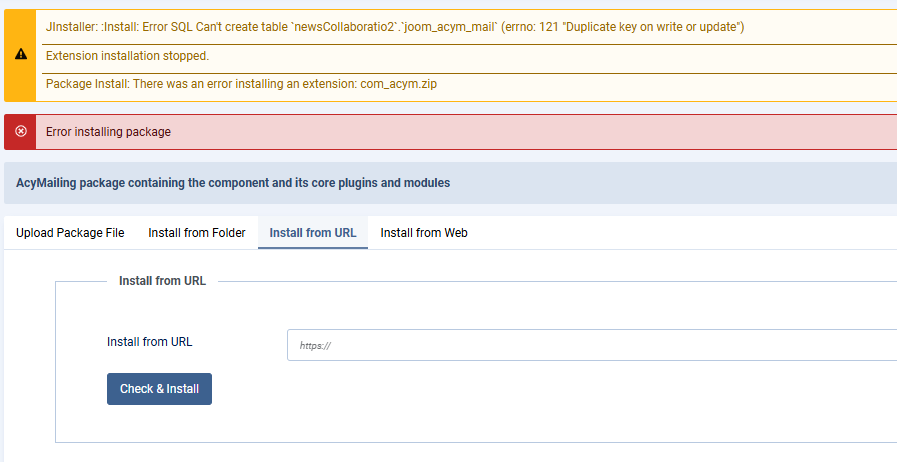Click the yellow warning triangle icon
This screenshot has width=897, height=462.
(21, 54)
